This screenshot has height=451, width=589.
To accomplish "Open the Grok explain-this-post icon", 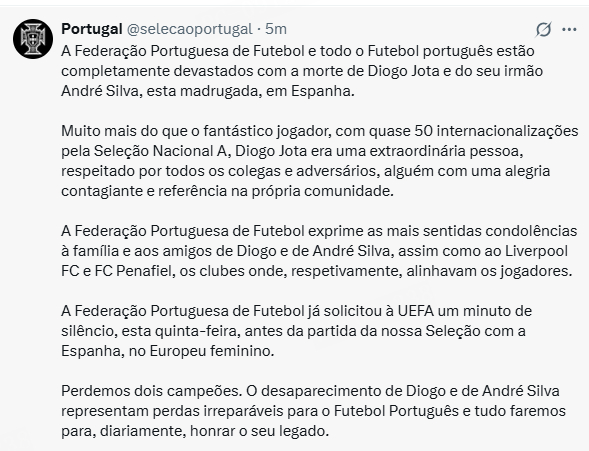I will point(544,30).
